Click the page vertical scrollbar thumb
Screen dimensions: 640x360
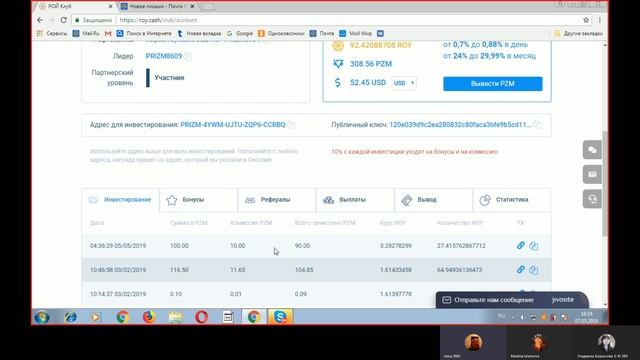tap(605, 184)
